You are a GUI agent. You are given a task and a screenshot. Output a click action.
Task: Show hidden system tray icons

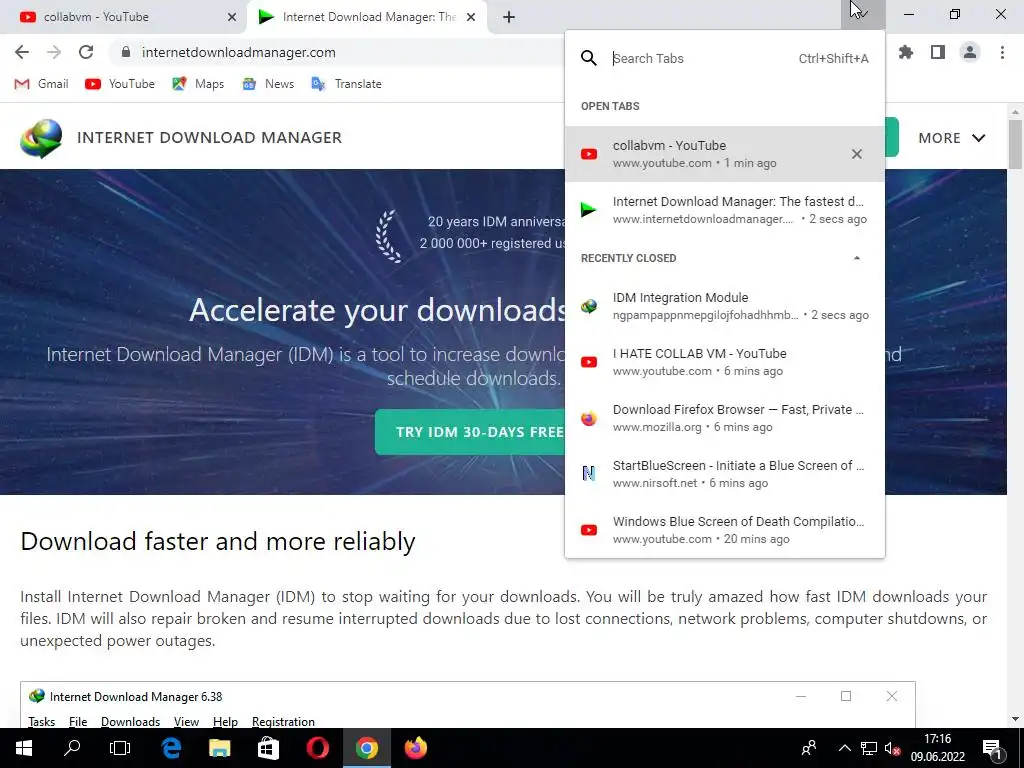click(844, 748)
